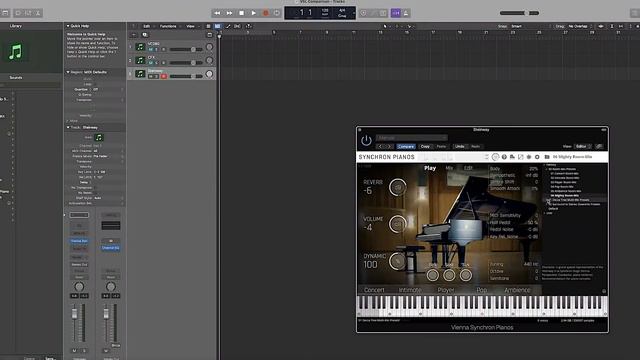Collapse the Region MIDI Defaults section

click(x=68, y=72)
